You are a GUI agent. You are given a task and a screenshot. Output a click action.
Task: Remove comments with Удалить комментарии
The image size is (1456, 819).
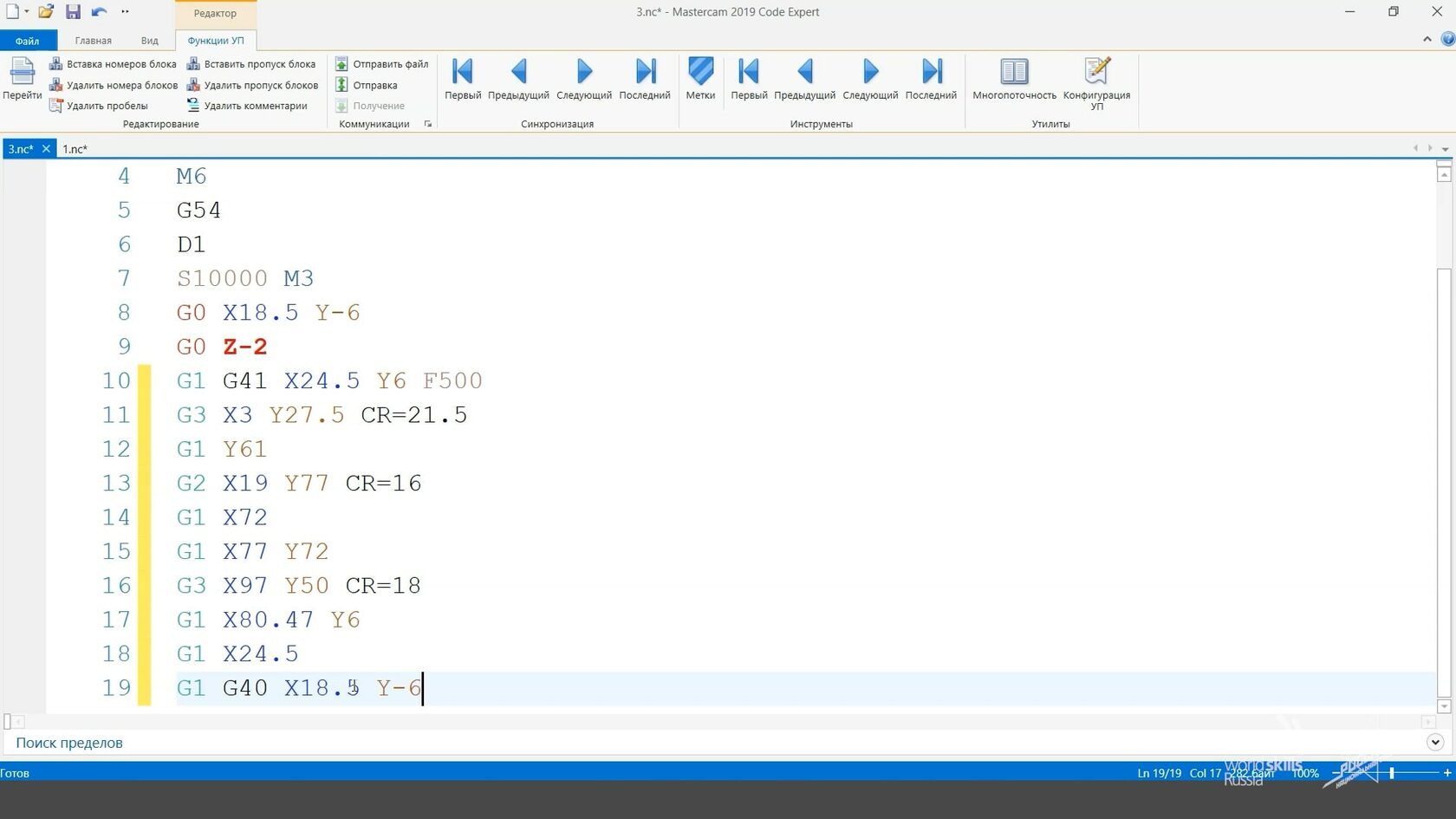point(247,106)
